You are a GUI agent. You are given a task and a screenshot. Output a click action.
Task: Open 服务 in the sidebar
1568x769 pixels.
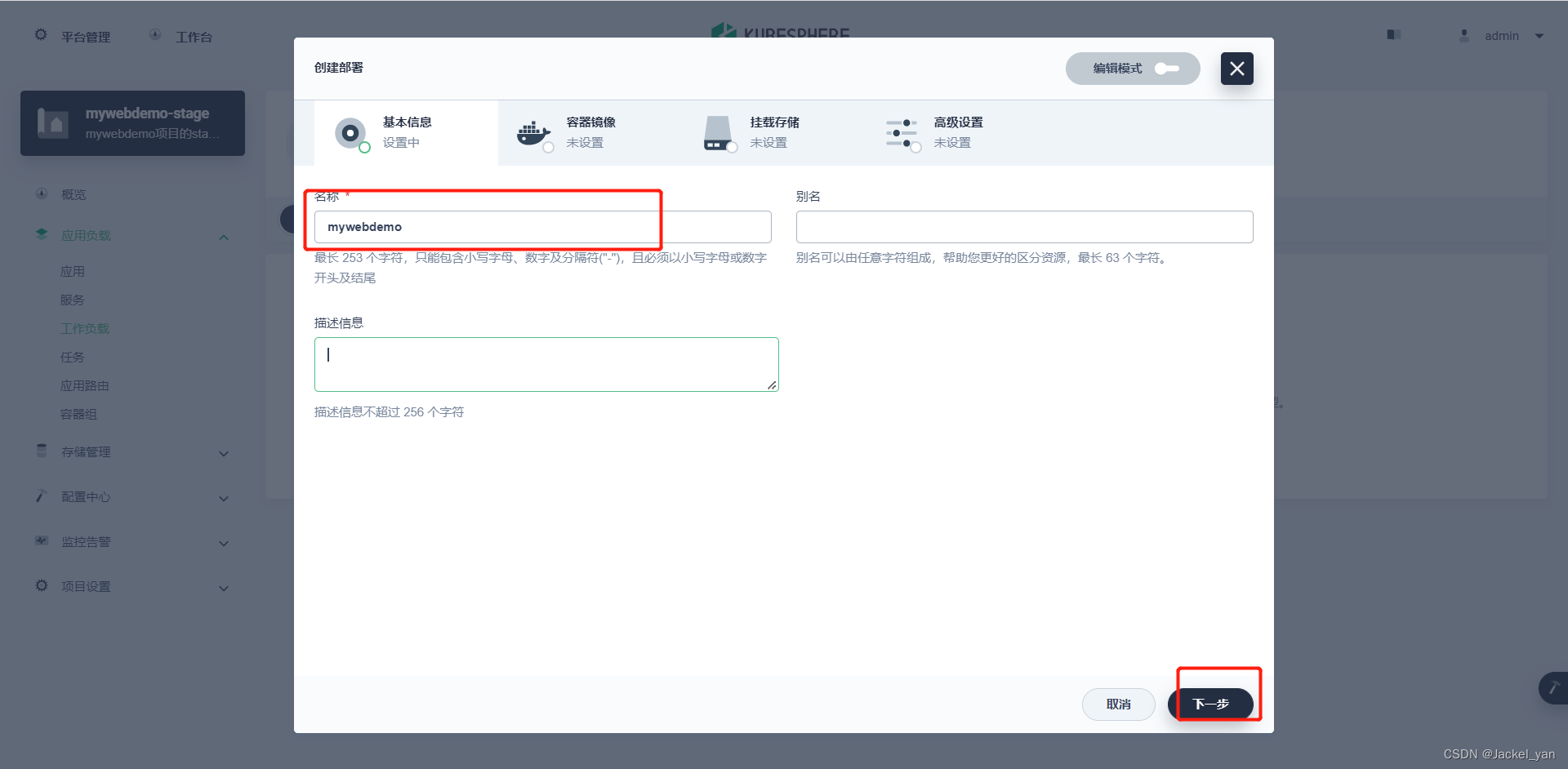pos(73,300)
